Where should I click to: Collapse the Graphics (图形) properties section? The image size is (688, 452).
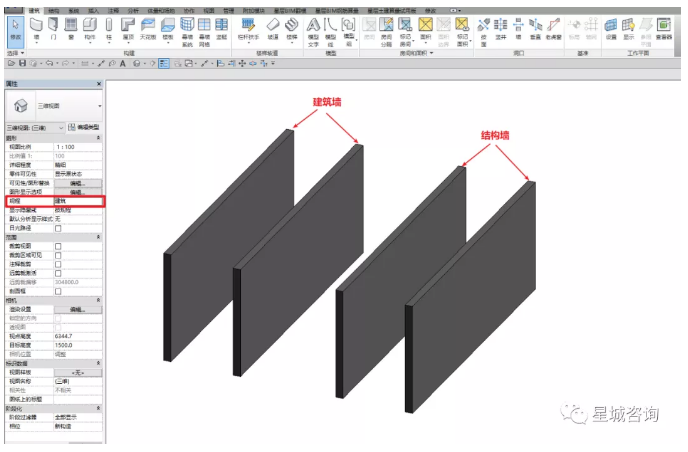coord(98,138)
